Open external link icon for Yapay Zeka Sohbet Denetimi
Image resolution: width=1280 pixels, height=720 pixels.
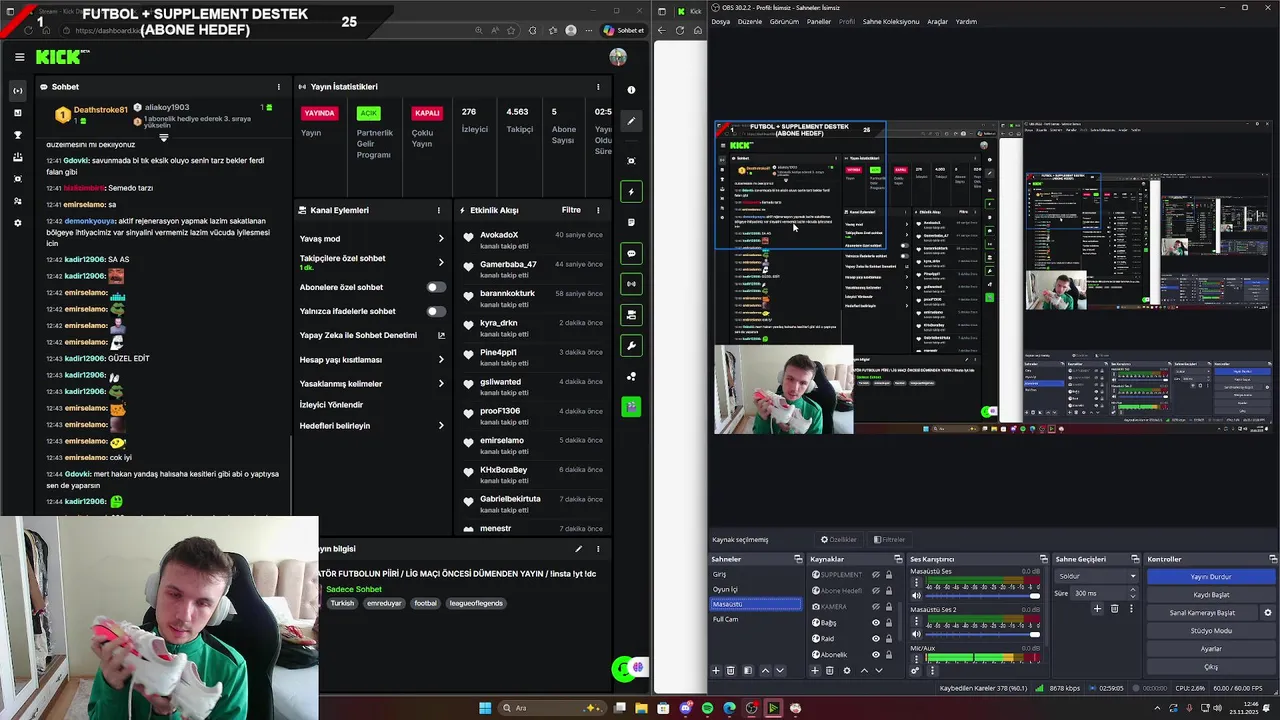coord(441,335)
